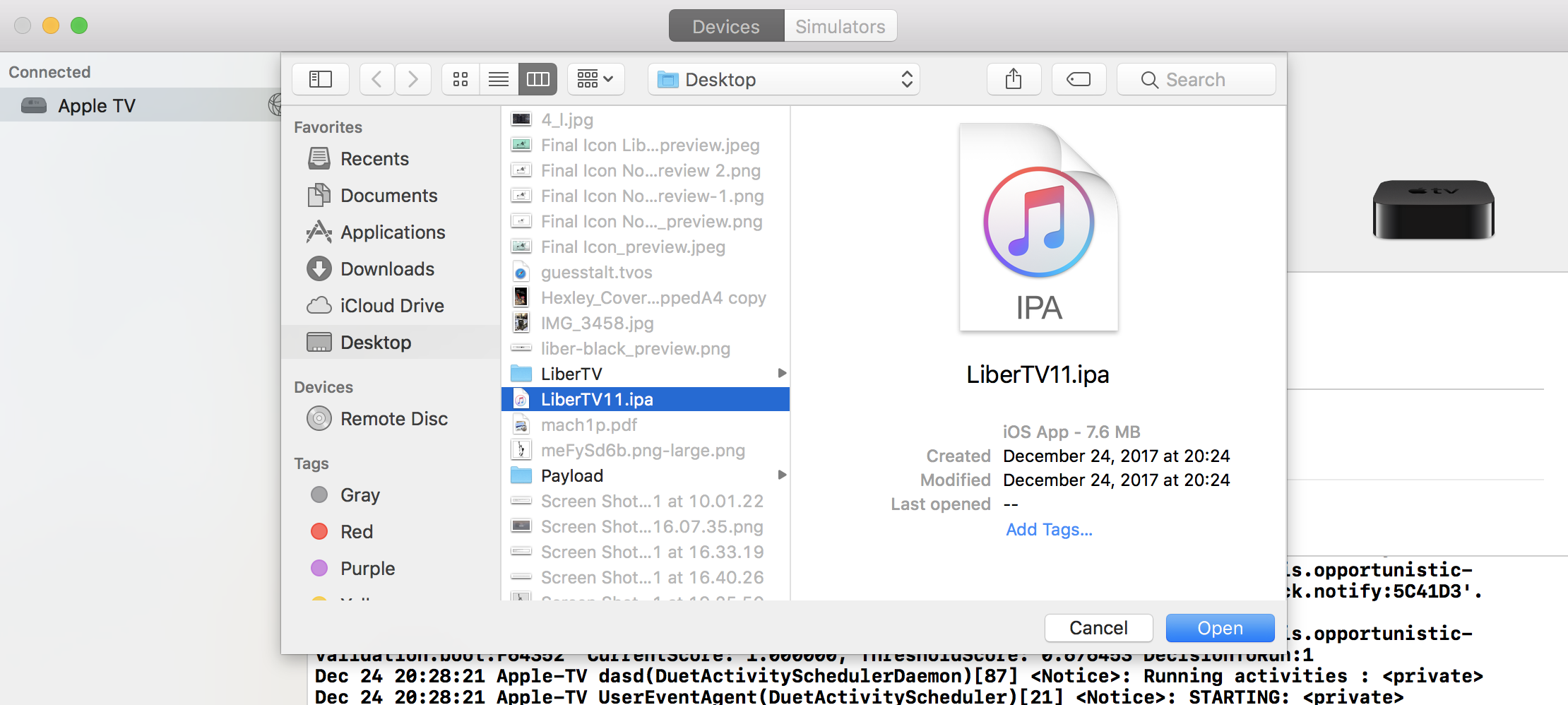
Task: Filter by the Gray tag
Action: click(391, 495)
